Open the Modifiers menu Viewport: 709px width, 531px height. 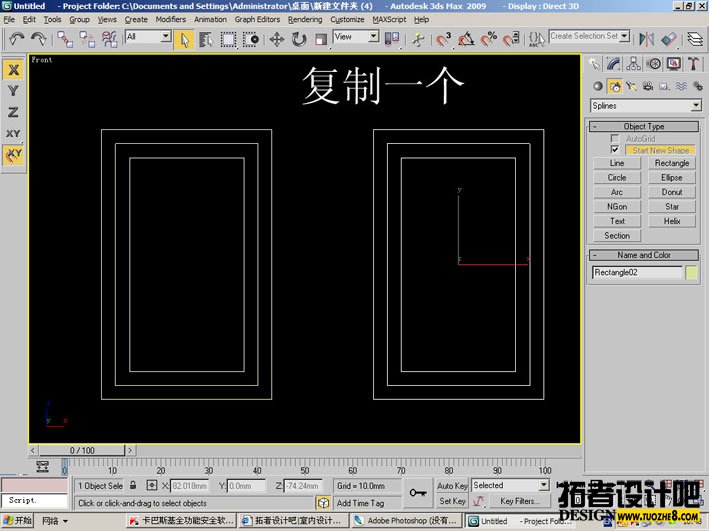tap(171, 19)
